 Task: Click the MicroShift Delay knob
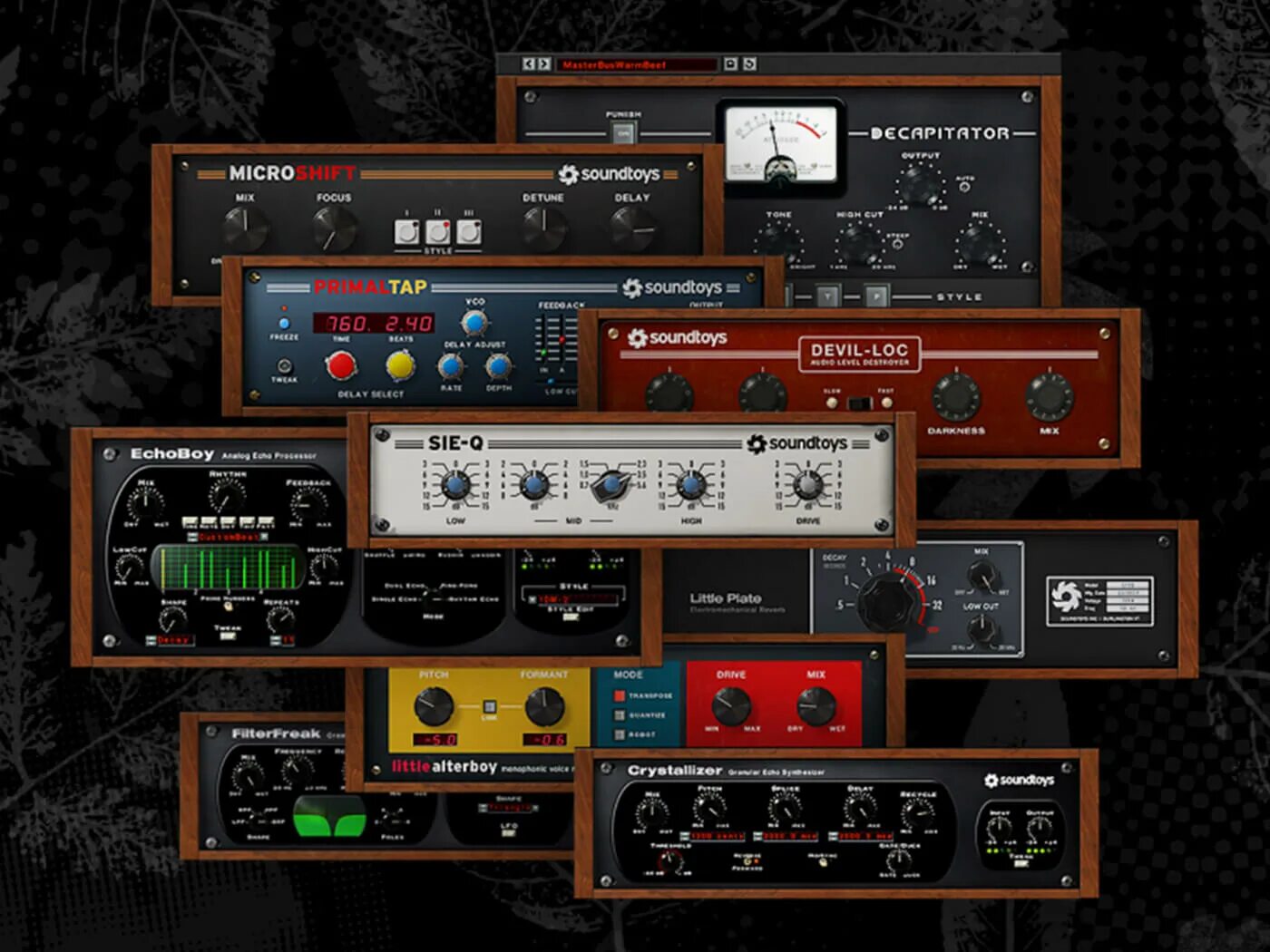632,228
